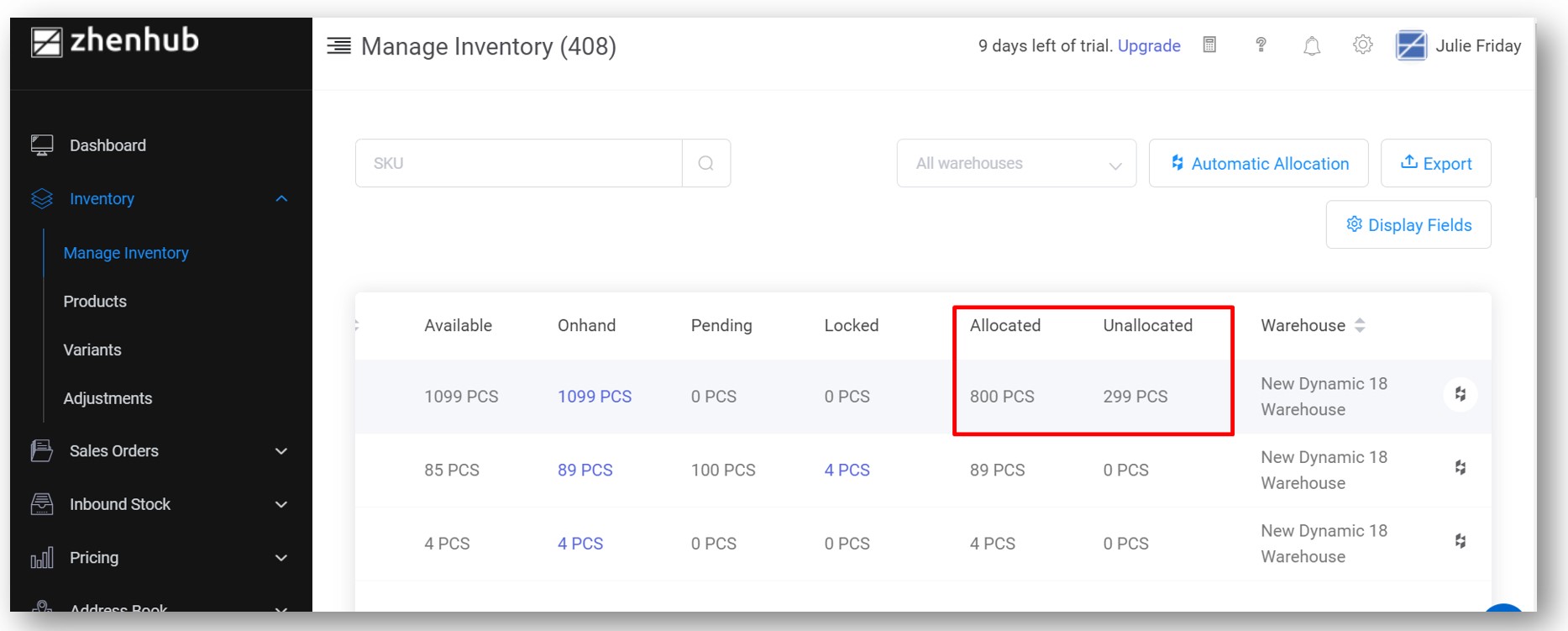
Task: Click the zhenhub logo
Action: pyautogui.click(x=115, y=41)
